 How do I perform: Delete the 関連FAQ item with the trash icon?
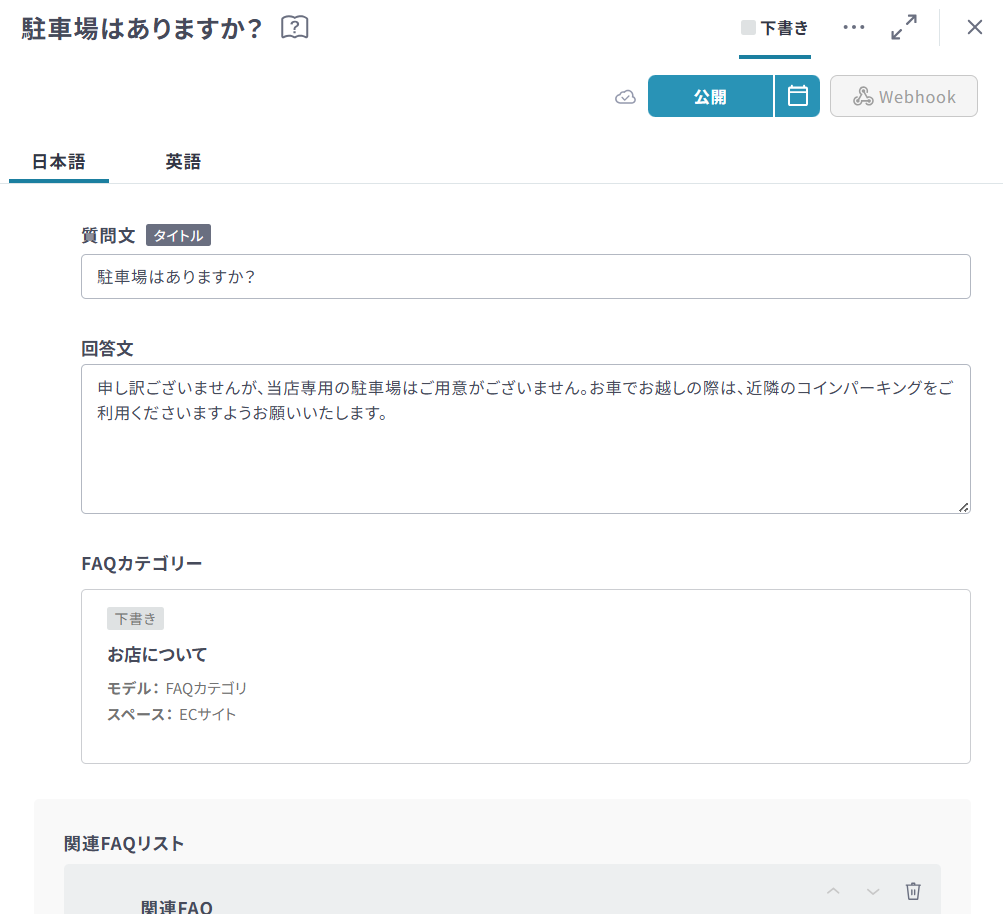[x=913, y=891]
